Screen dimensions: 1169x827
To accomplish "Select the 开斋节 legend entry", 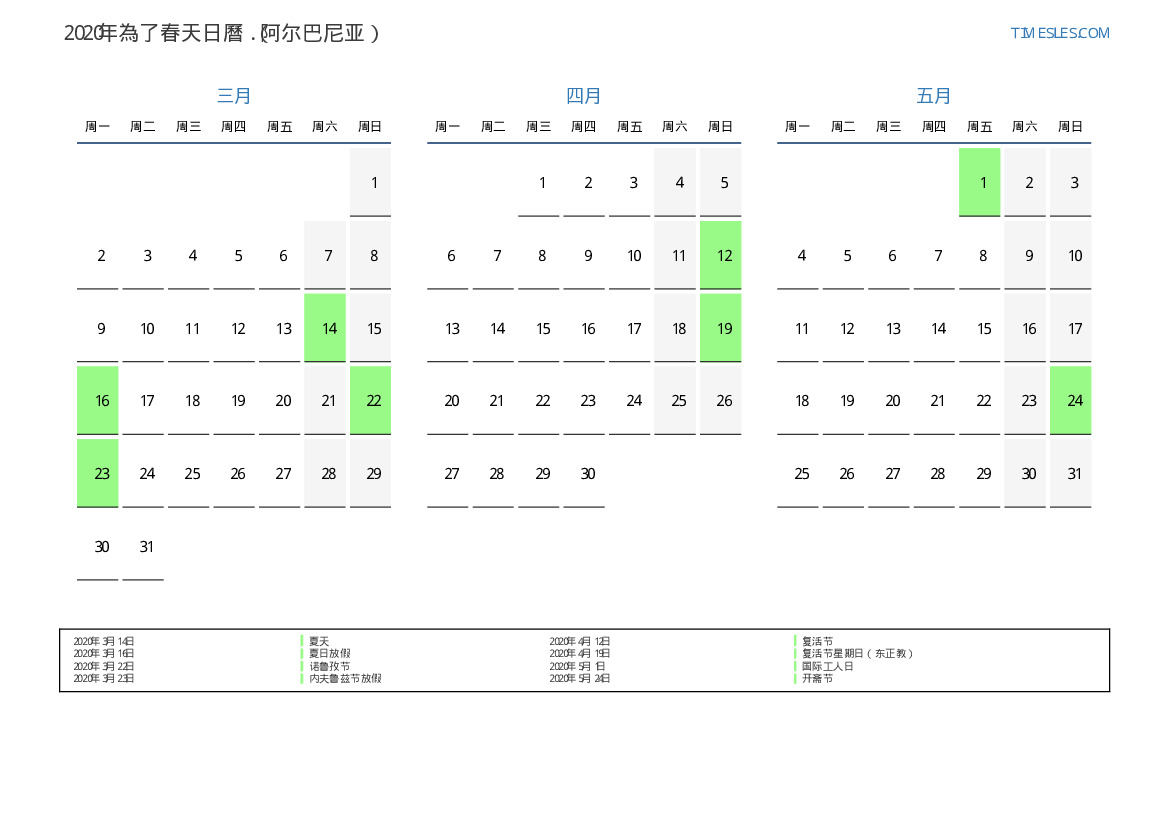I will pyautogui.click(x=817, y=678).
